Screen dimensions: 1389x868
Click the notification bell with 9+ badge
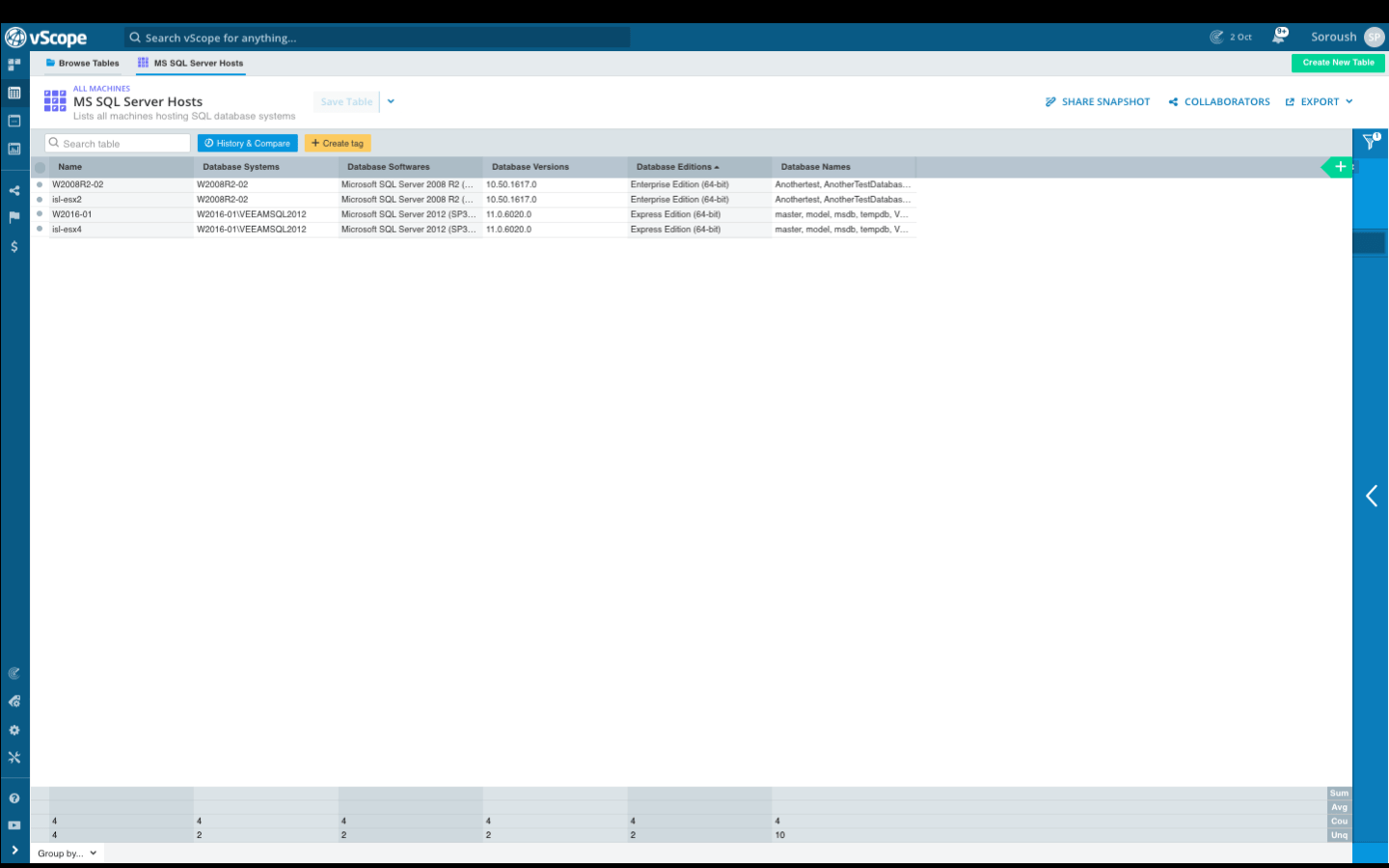coord(1279,36)
